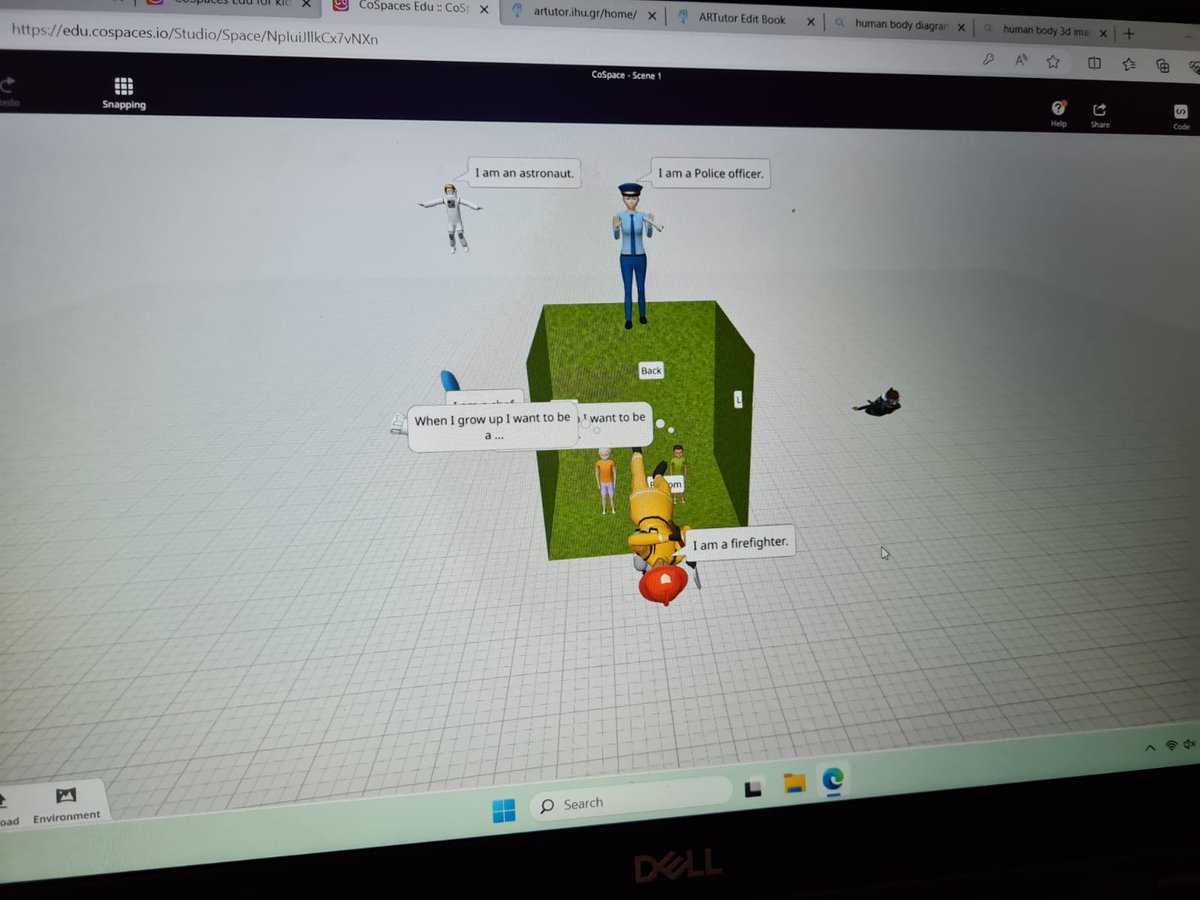Screen dimensions: 1200x900
Task: Open the Windows Start menu
Action: pos(503,810)
